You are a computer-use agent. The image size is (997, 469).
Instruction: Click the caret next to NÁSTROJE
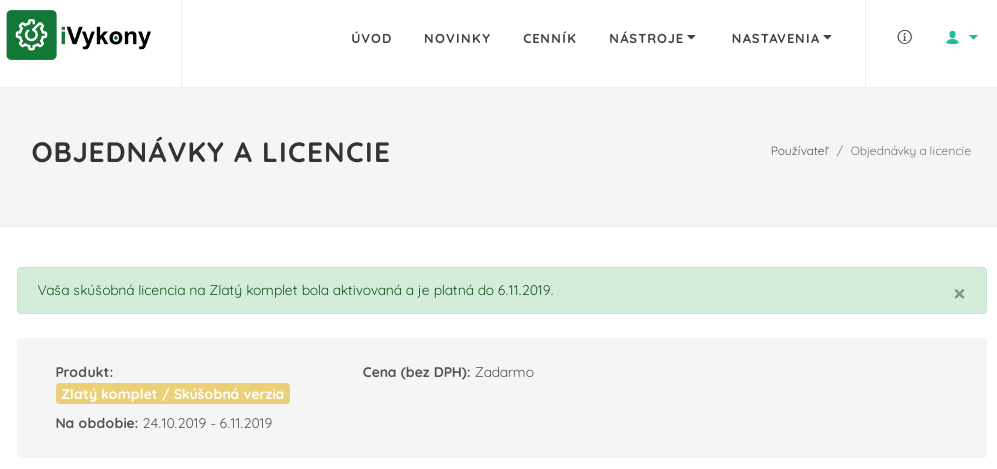point(692,38)
